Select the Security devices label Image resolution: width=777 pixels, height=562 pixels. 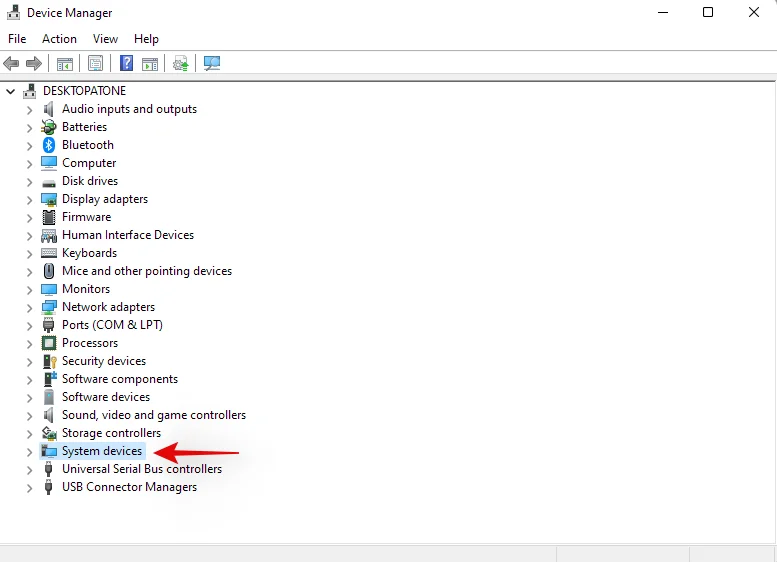click(104, 361)
